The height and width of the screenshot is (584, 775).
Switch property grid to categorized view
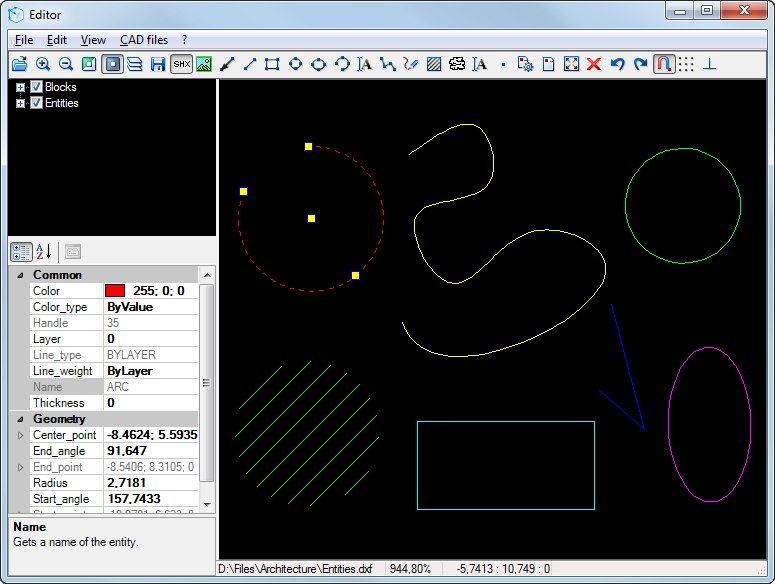point(21,252)
